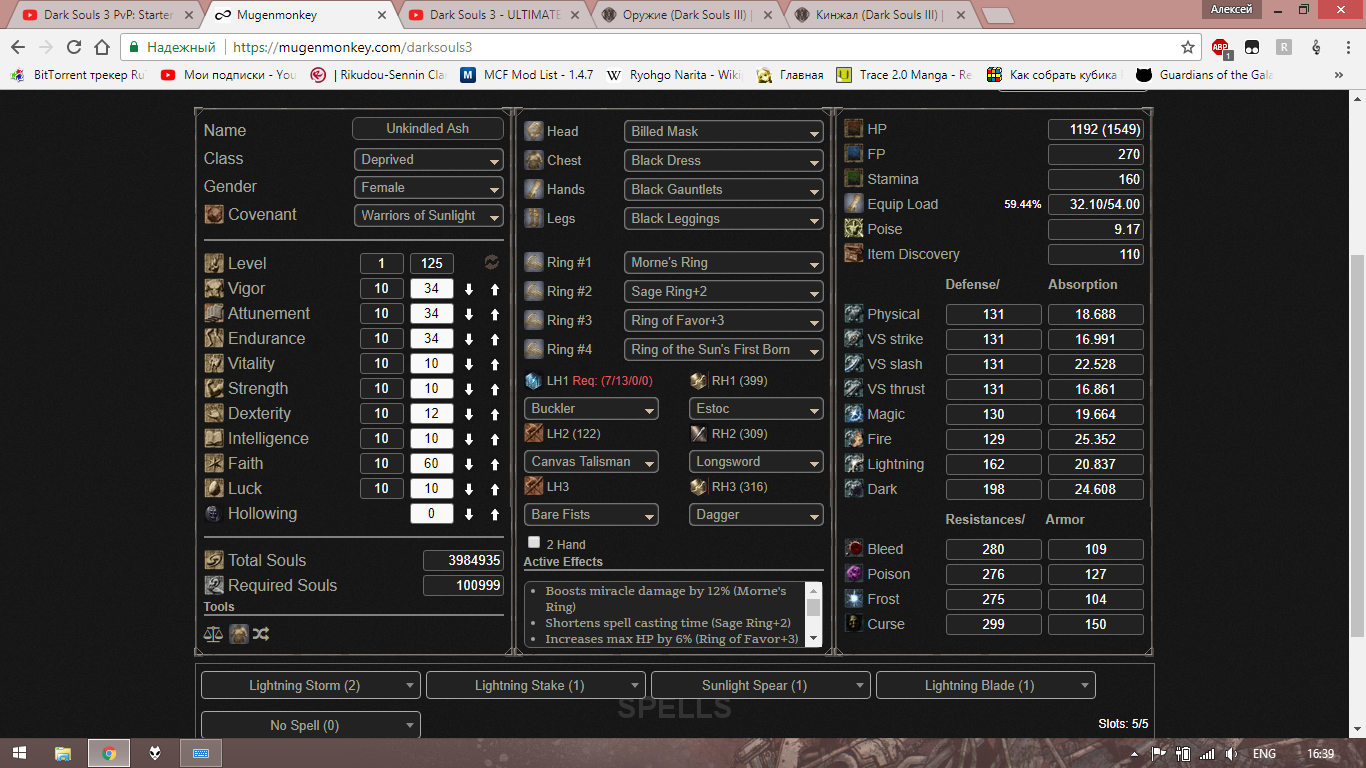Open the LH2 dropdown showing Canvas Talisman
Viewport: 1366px width, 768px height.
click(591, 461)
